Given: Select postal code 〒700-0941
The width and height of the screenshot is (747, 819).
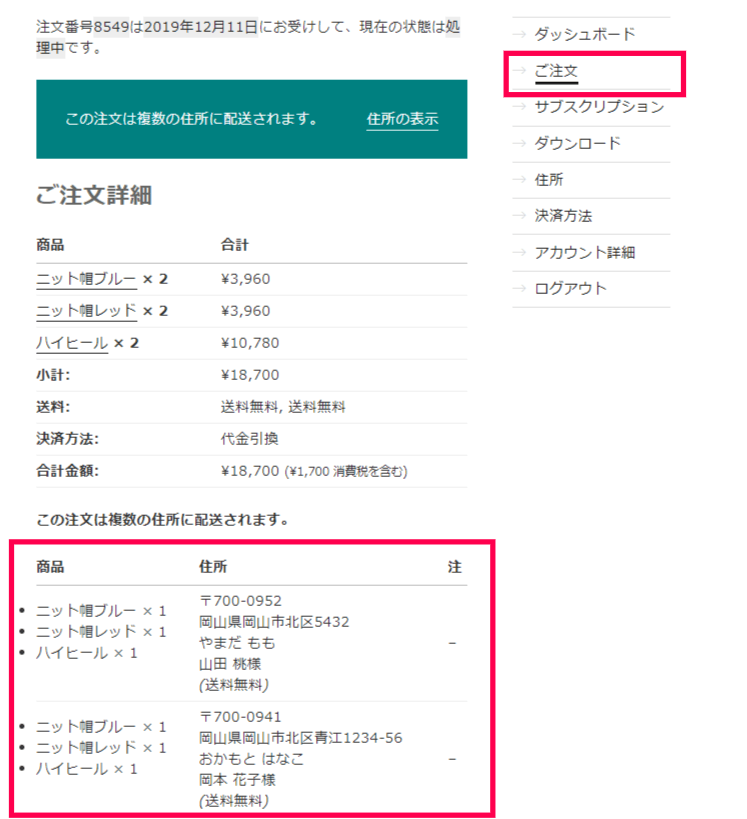Looking at the screenshot, I should click(240, 717).
